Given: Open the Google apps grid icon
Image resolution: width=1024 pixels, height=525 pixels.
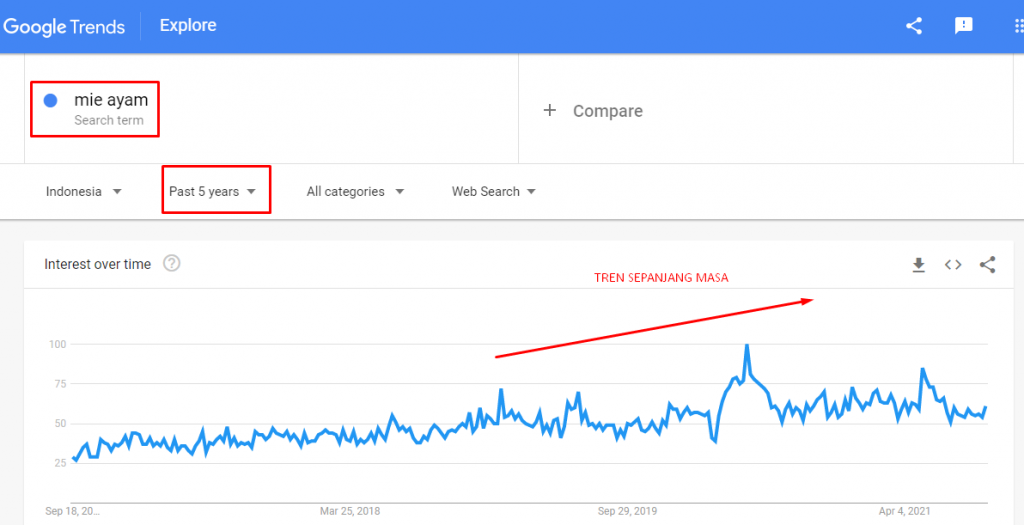Looking at the screenshot, I should 1017,26.
